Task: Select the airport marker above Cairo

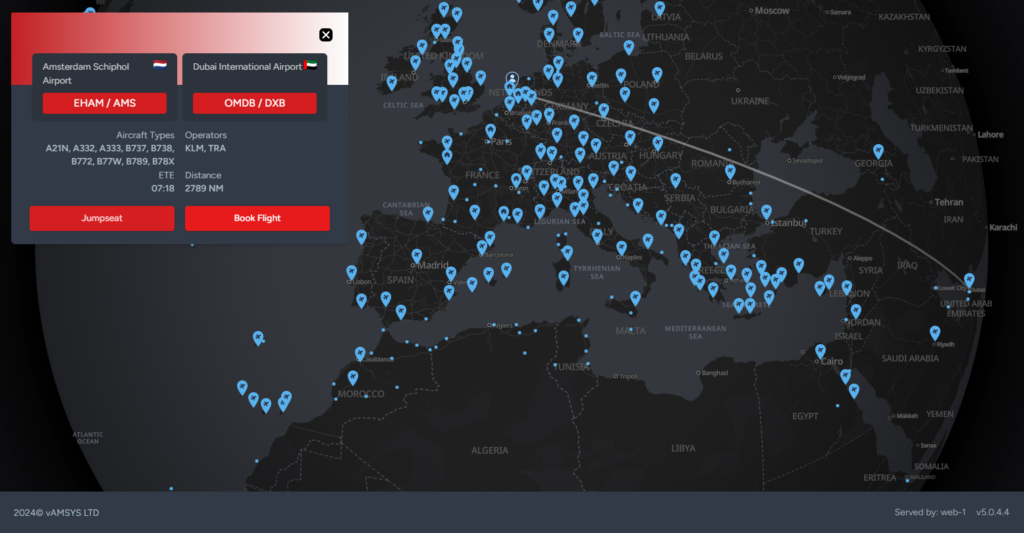Action: pos(820,351)
